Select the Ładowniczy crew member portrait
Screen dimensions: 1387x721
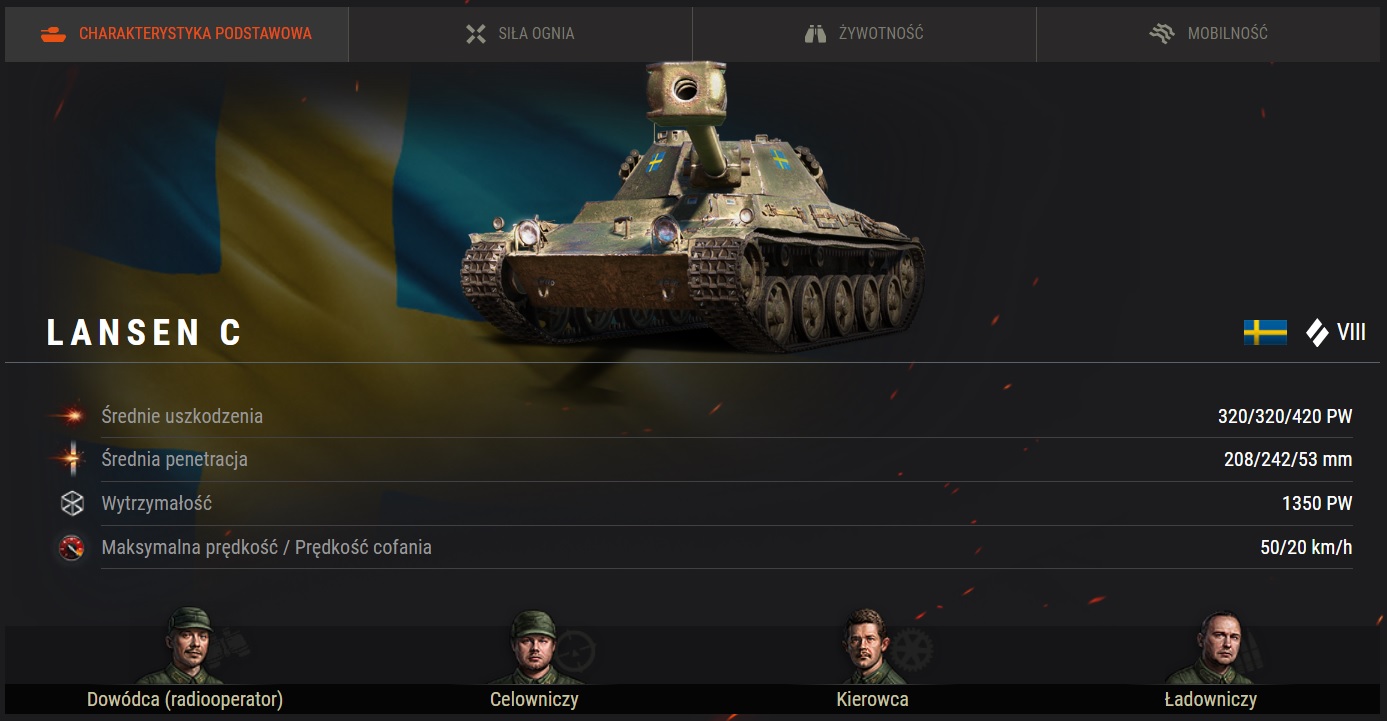click(x=1216, y=648)
